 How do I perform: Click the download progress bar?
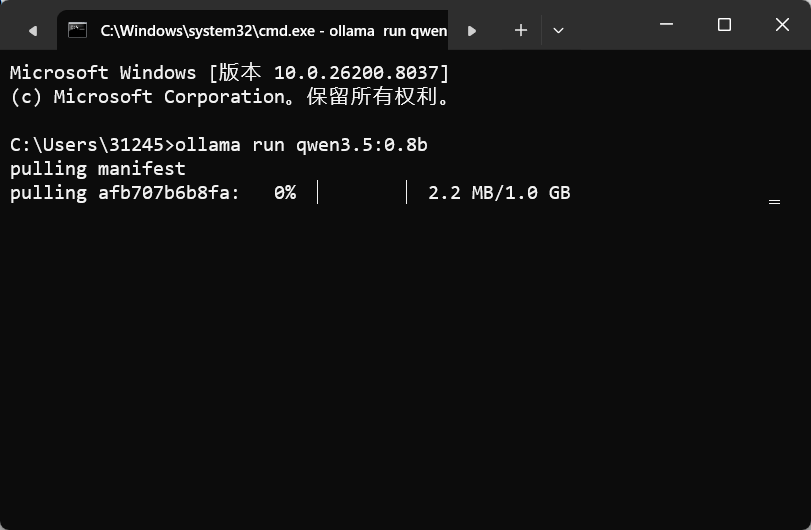362,192
